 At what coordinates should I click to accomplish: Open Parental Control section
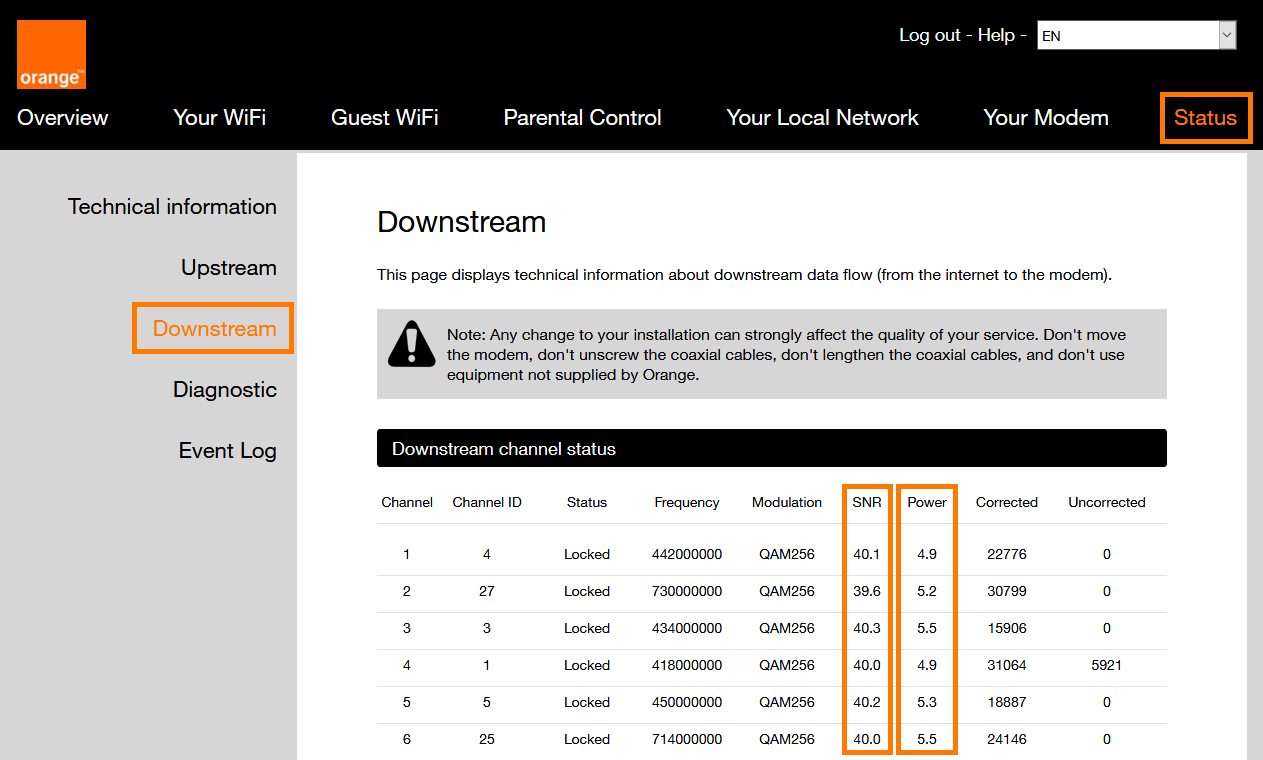(582, 118)
